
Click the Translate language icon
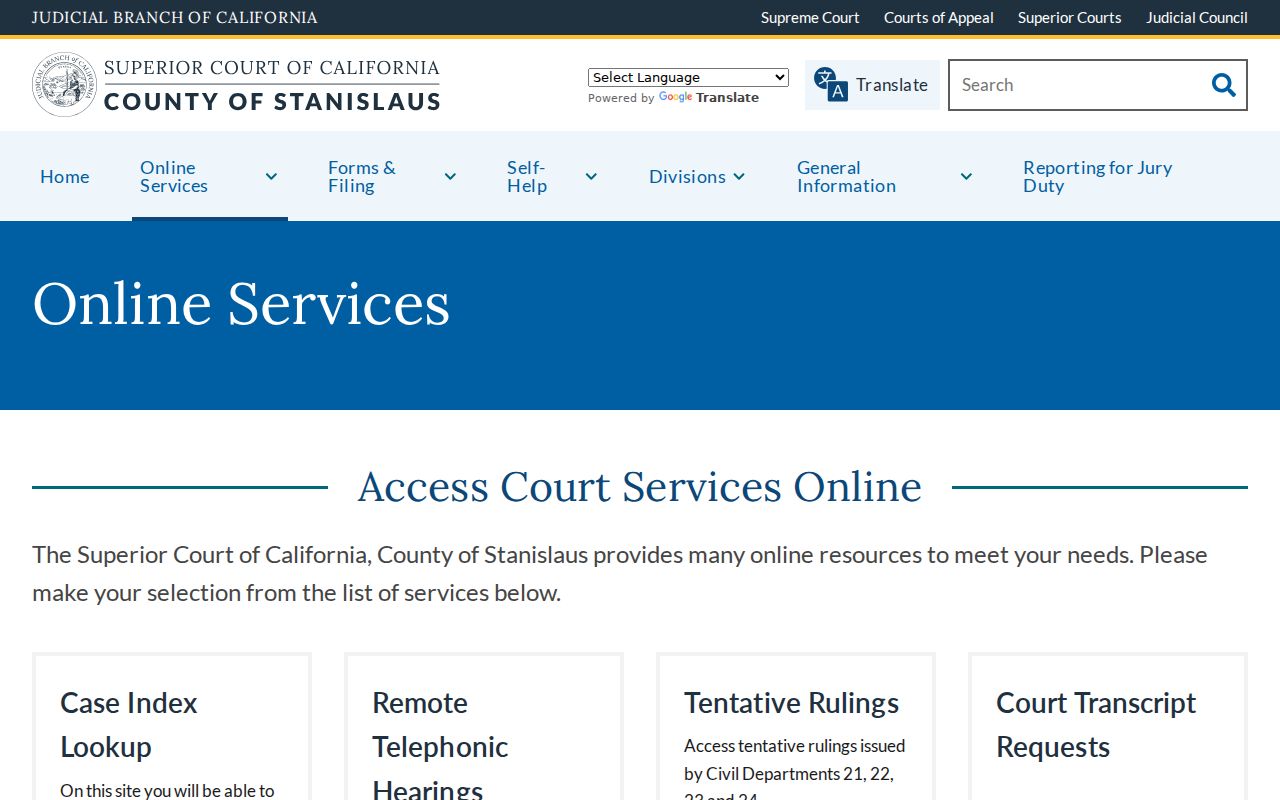pos(830,85)
